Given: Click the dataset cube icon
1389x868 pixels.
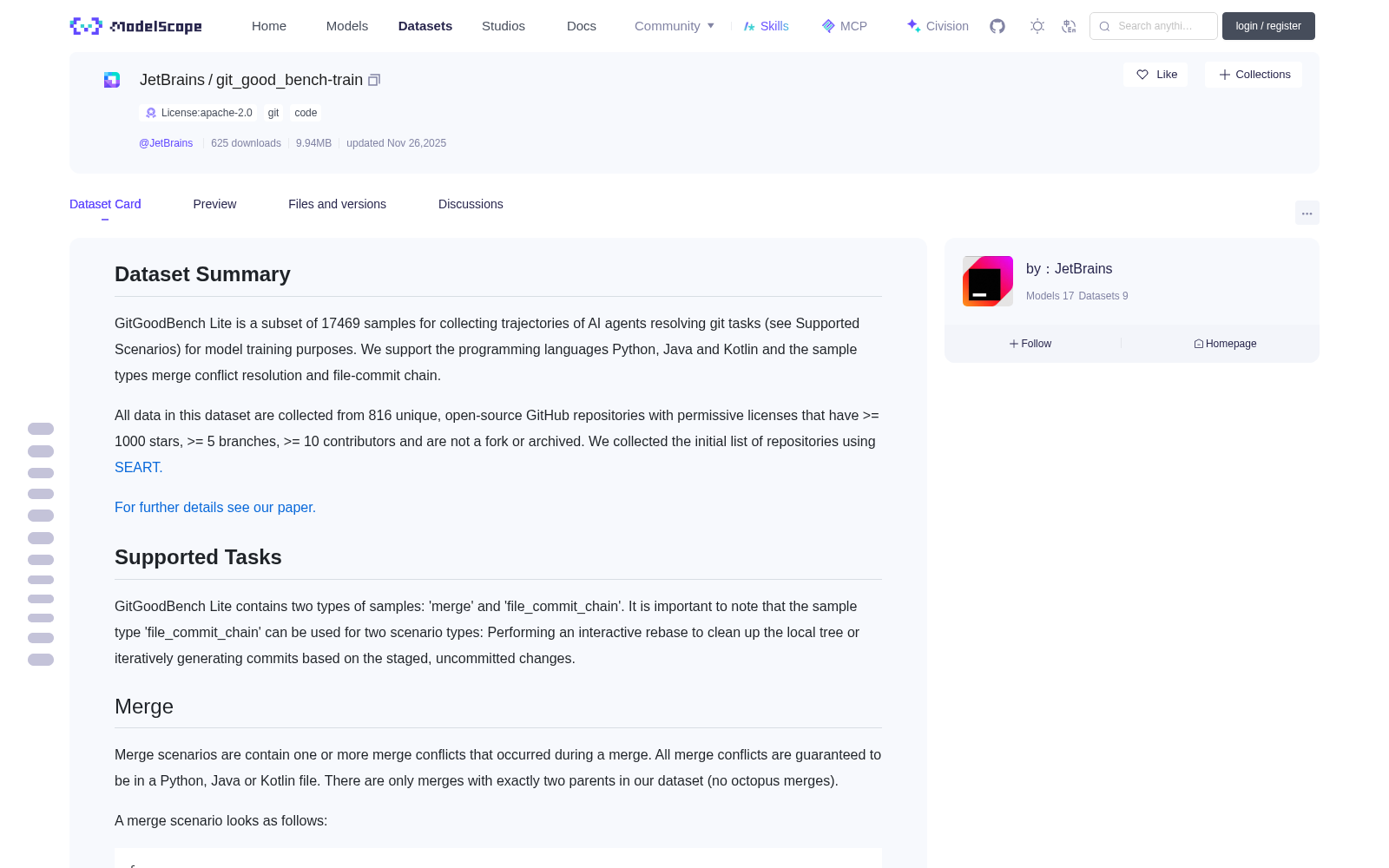Looking at the screenshot, I should (x=112, y=80).
